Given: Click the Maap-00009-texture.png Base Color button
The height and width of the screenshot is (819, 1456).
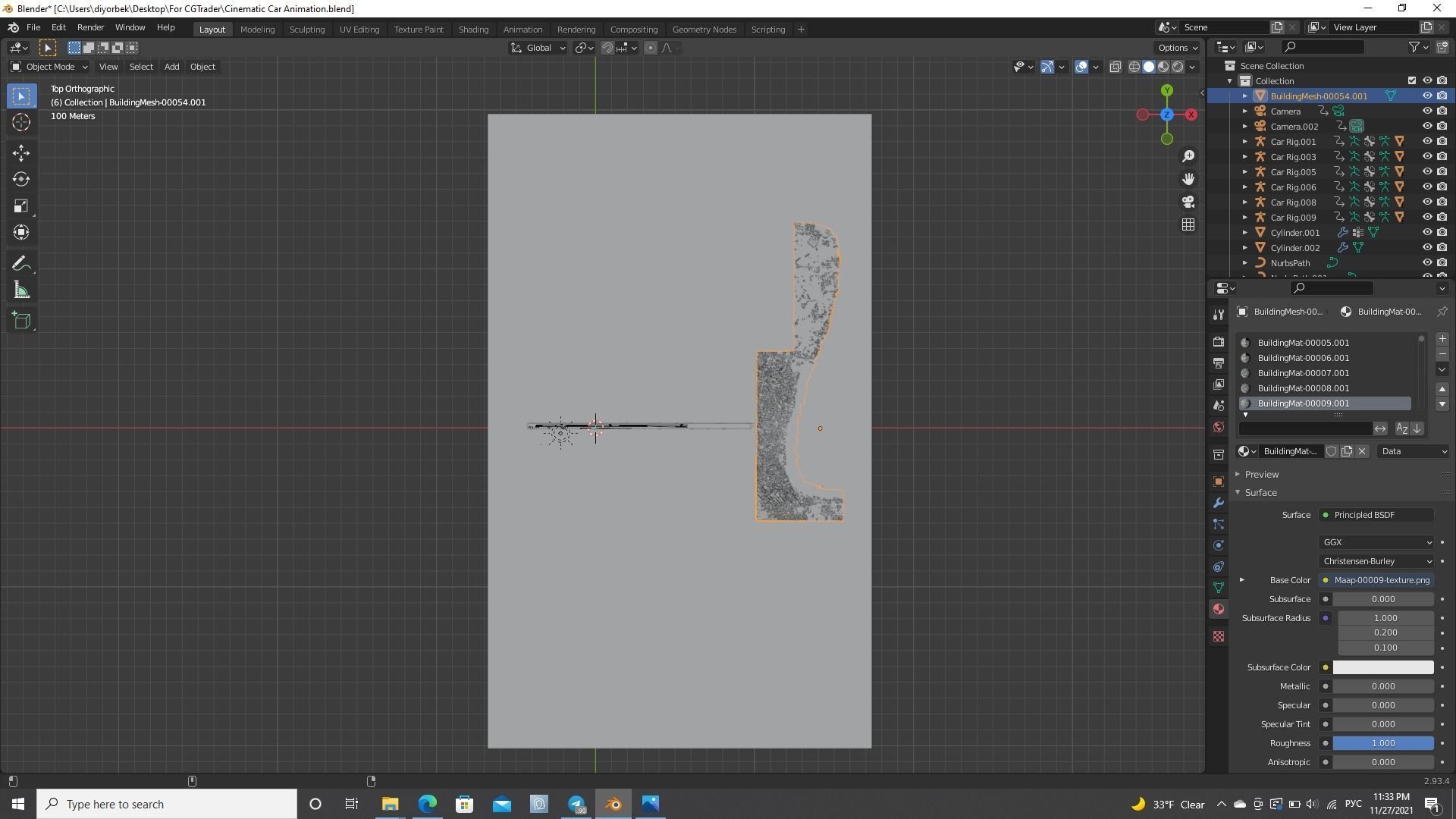Looking at the screenshot, I should point(1381,580).
